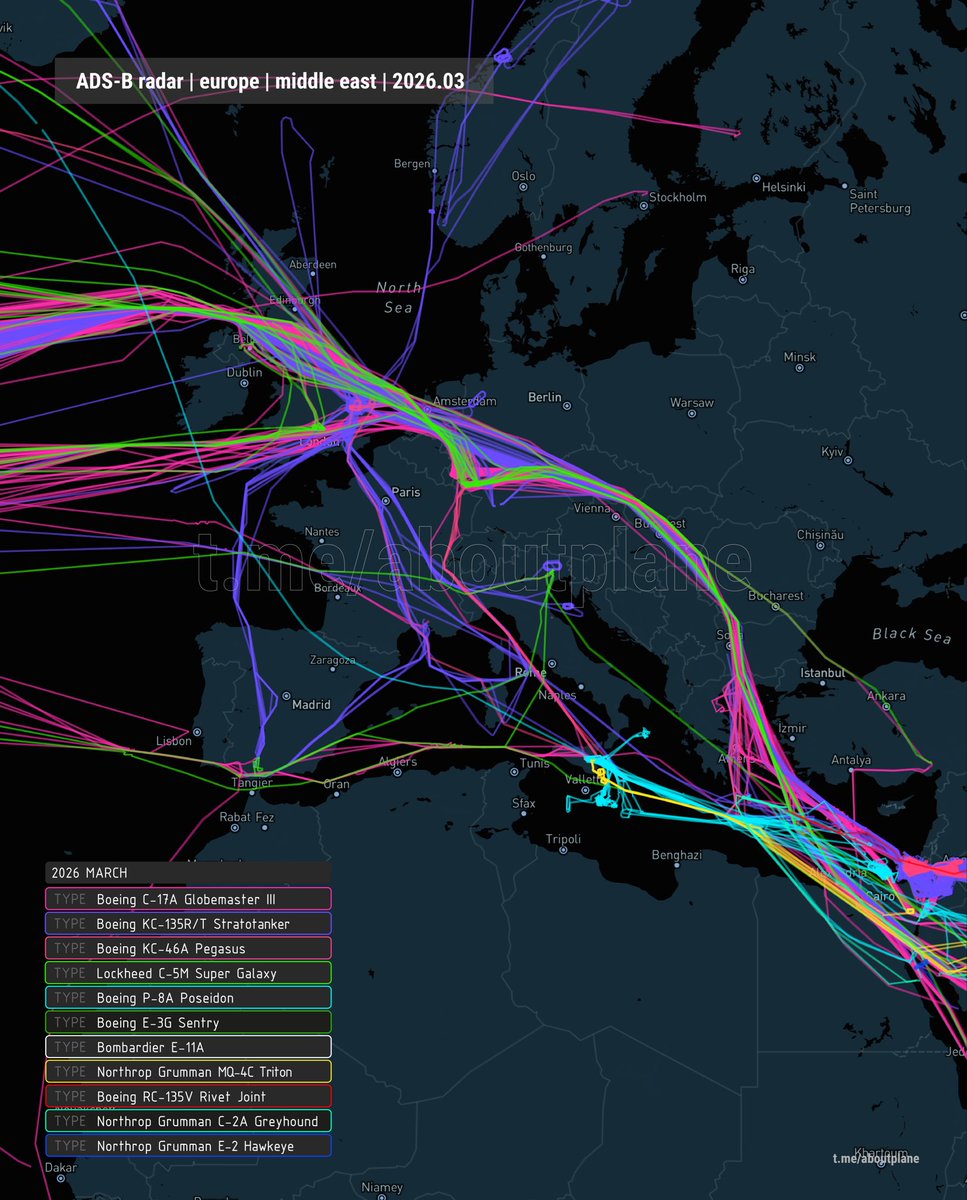This screenshot has height=1200, width=967.
Task: Choose Northrop Grumman E-2 Hawkeye legend entry
Action: pos(188,1146)
